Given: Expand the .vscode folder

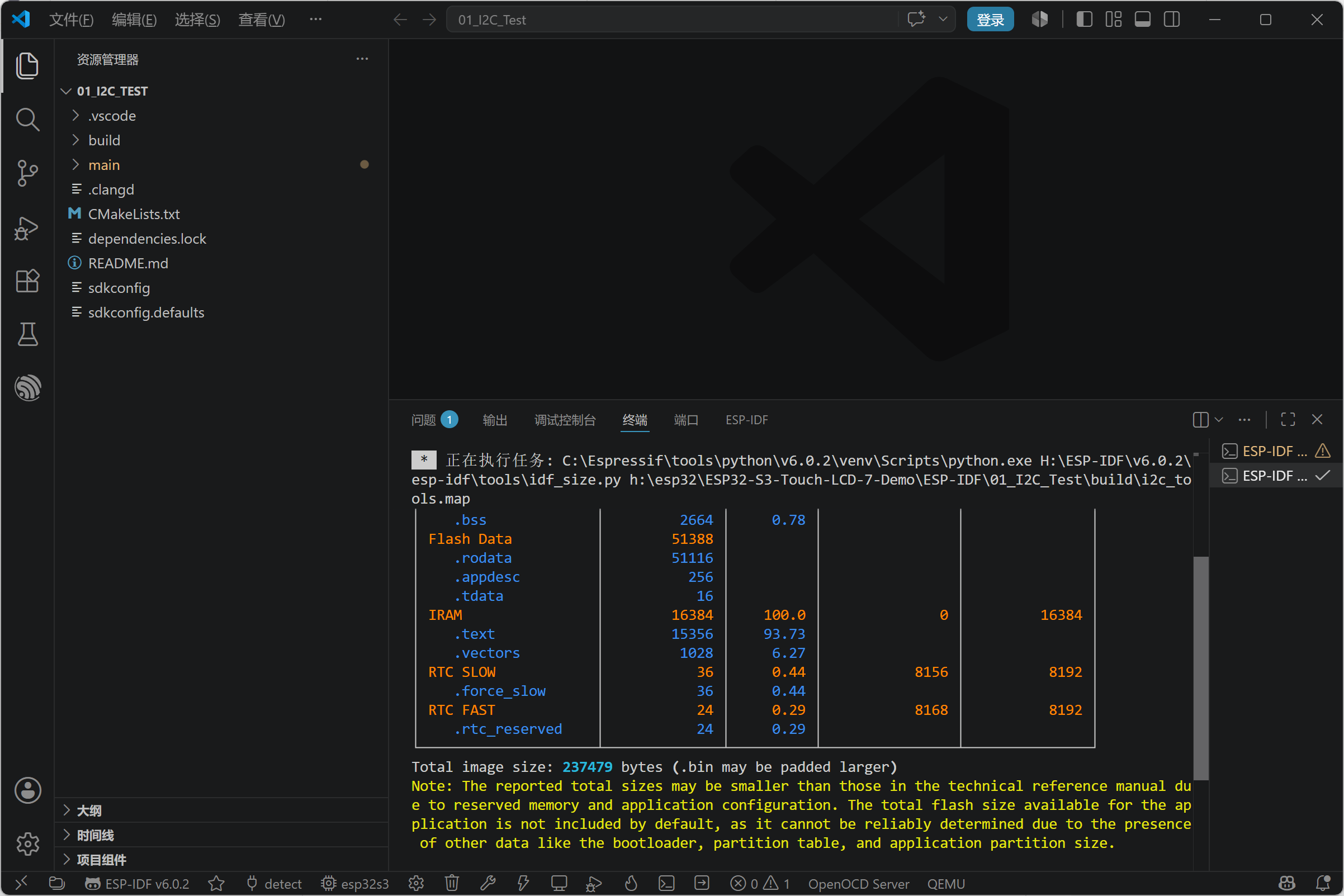Looking at the screenshot, I should [x=222, y=116].
